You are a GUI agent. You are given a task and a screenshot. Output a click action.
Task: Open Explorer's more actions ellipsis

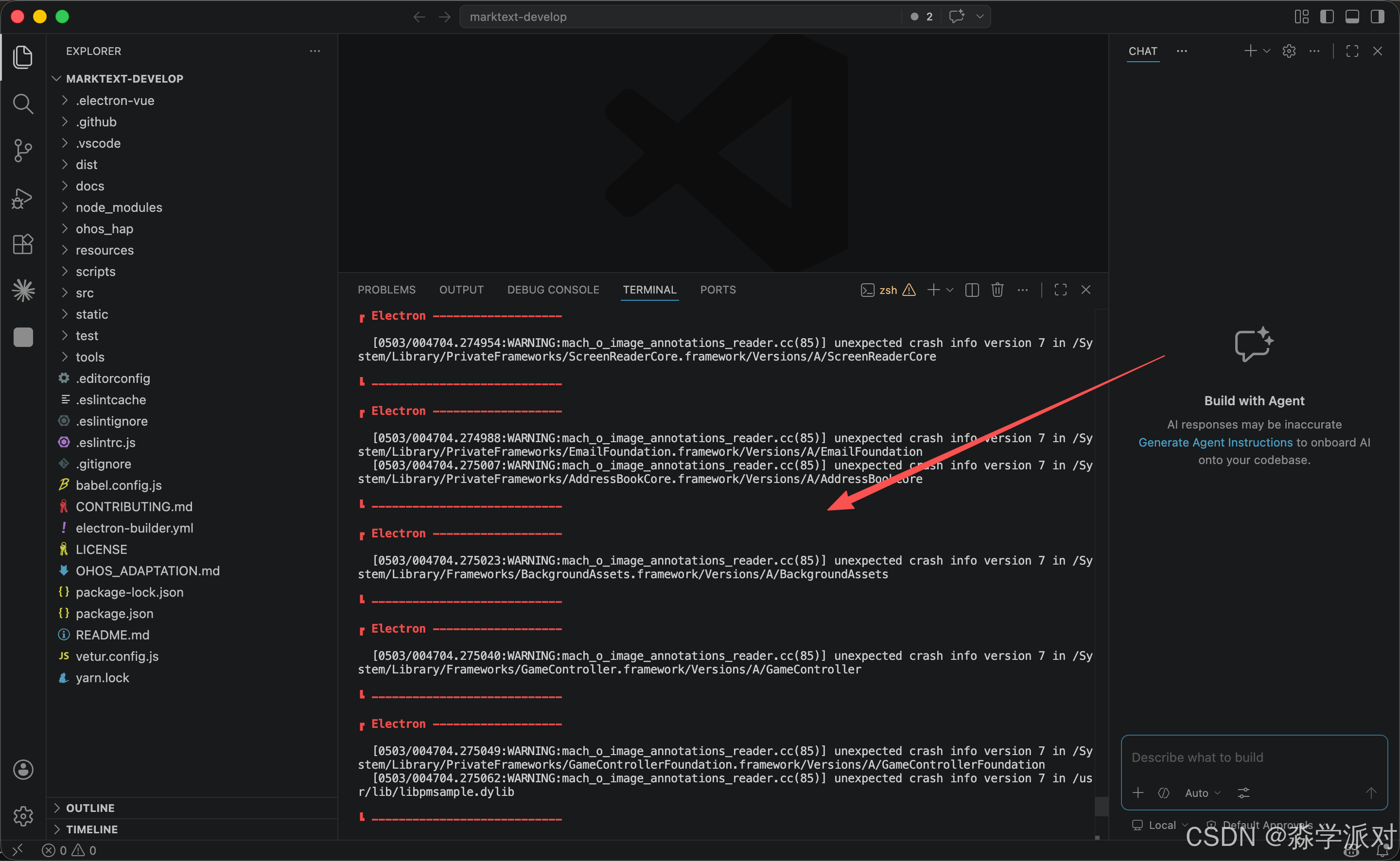[x=315, y=51]
